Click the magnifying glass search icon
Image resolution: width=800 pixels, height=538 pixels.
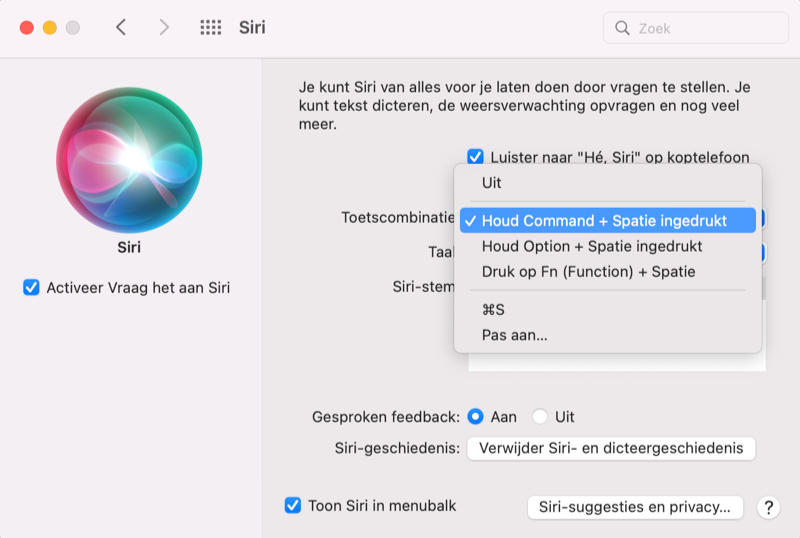tap(622, 28)
